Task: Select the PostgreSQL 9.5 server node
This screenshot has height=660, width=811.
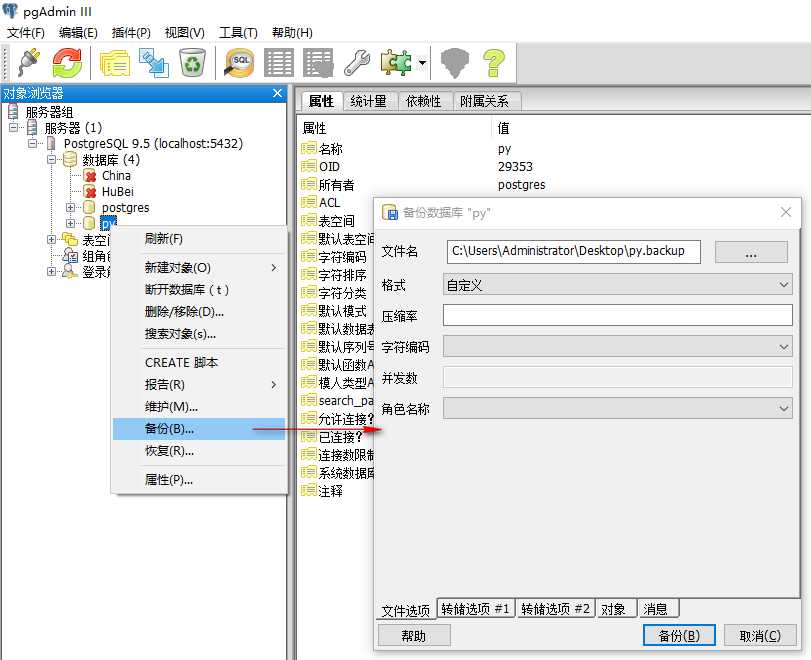Action: (x=153, y=143)
